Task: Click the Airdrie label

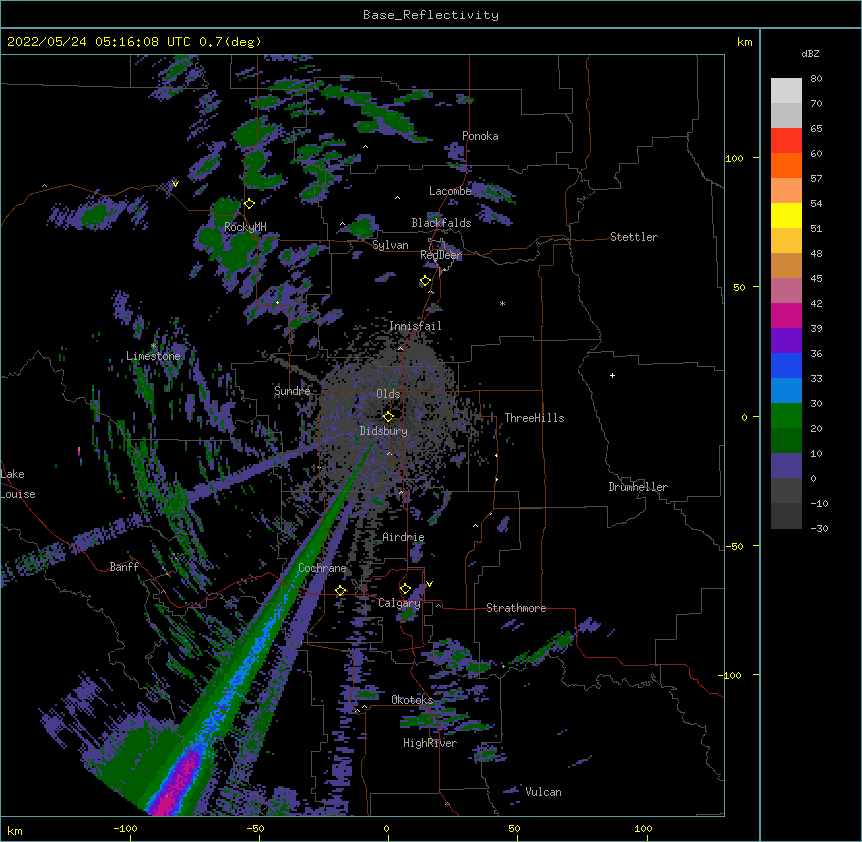Action: [x=403, y=537]
